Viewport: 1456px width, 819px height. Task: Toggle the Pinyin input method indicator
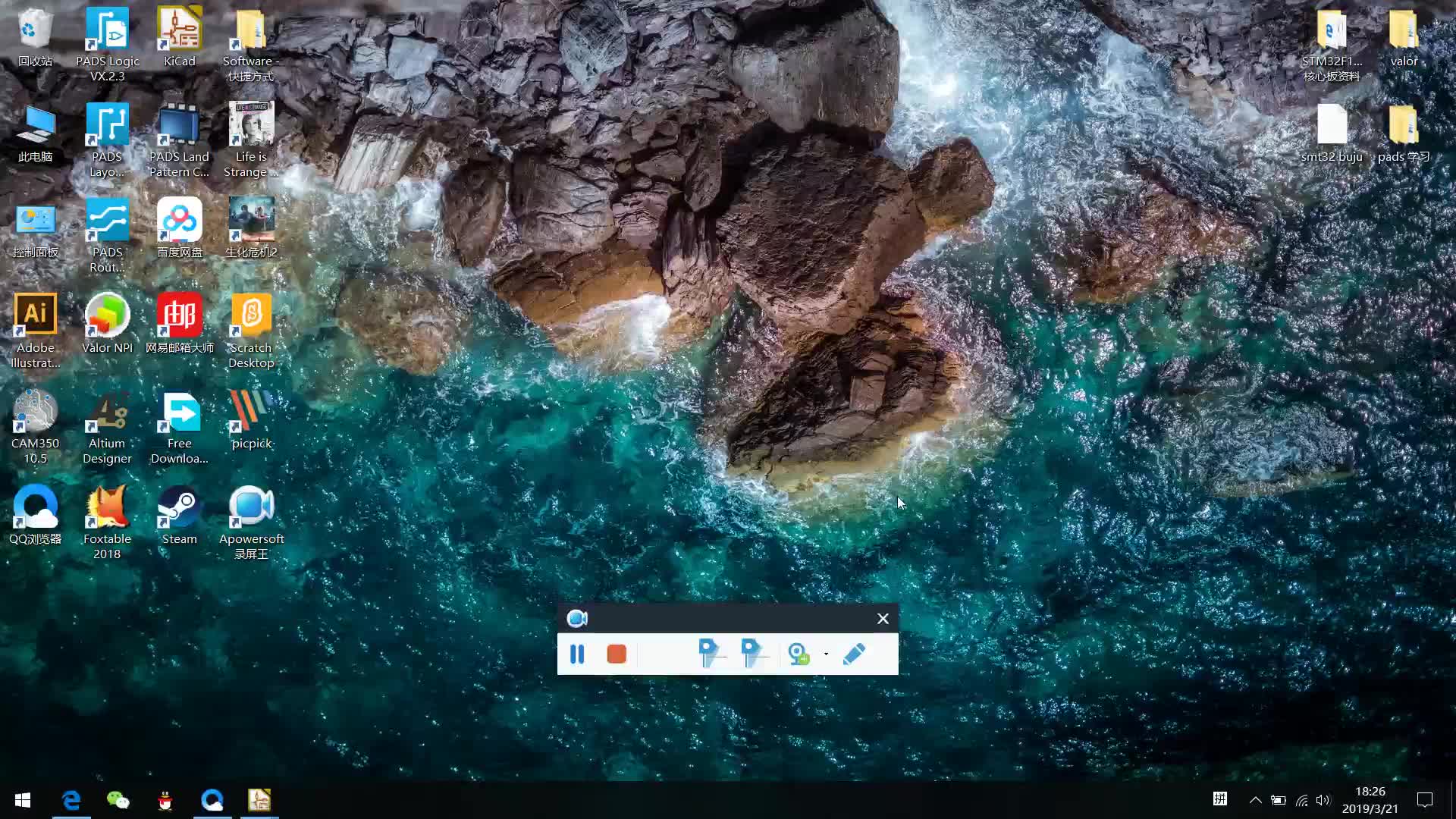click(x=1219, y=799)
